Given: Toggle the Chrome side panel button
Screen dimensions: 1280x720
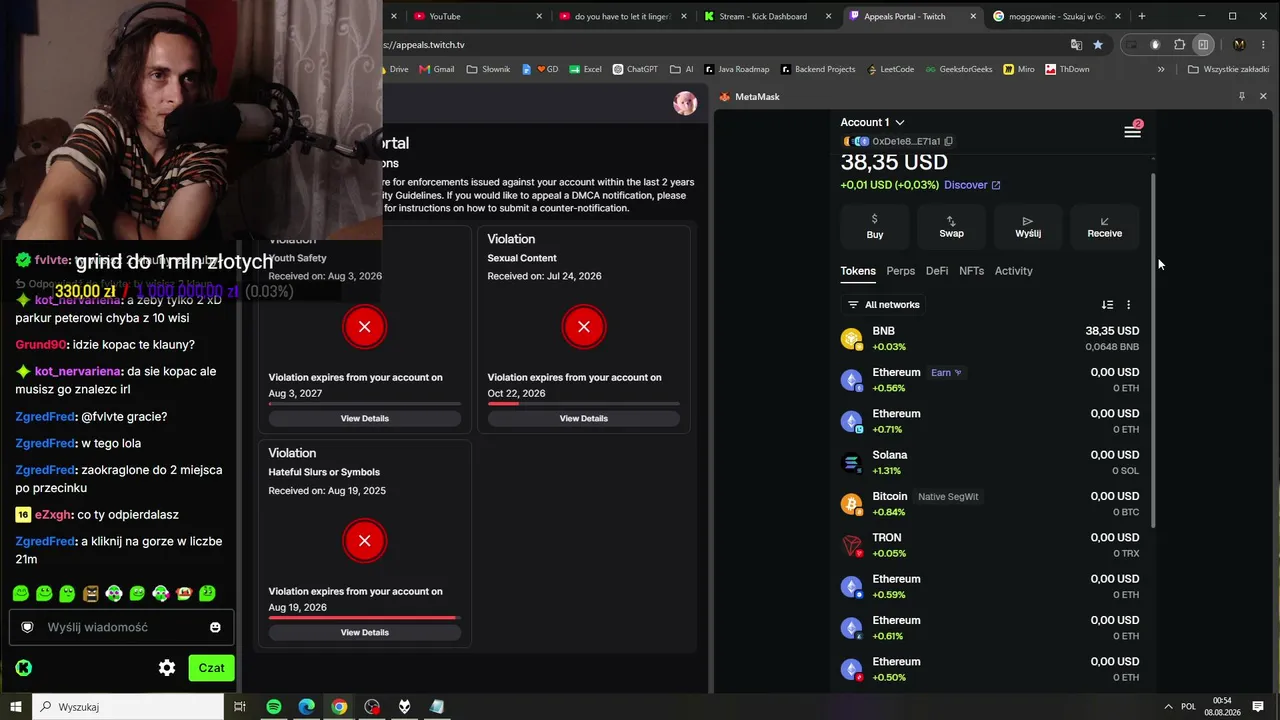Looking at the screenshot, I should [1204, 45].
